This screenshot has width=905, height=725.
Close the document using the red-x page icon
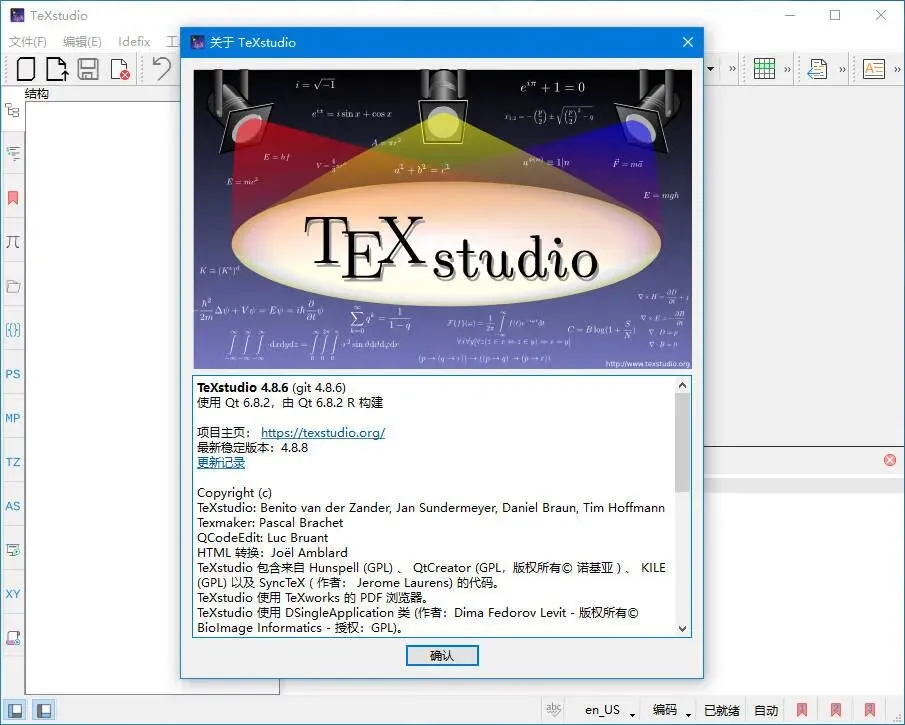120,69
